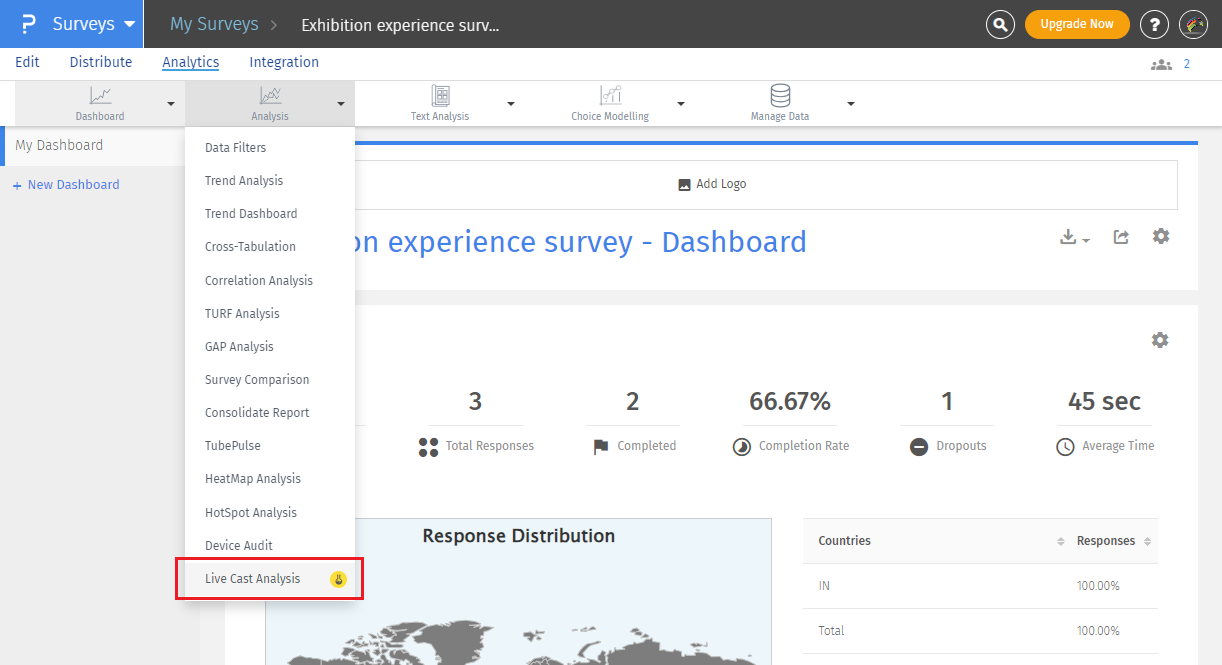Image resolution: width=1222 pixels, height=665 pixels.
Task: Click the Upgrade Now button
Action: (x=1077, y=24)
